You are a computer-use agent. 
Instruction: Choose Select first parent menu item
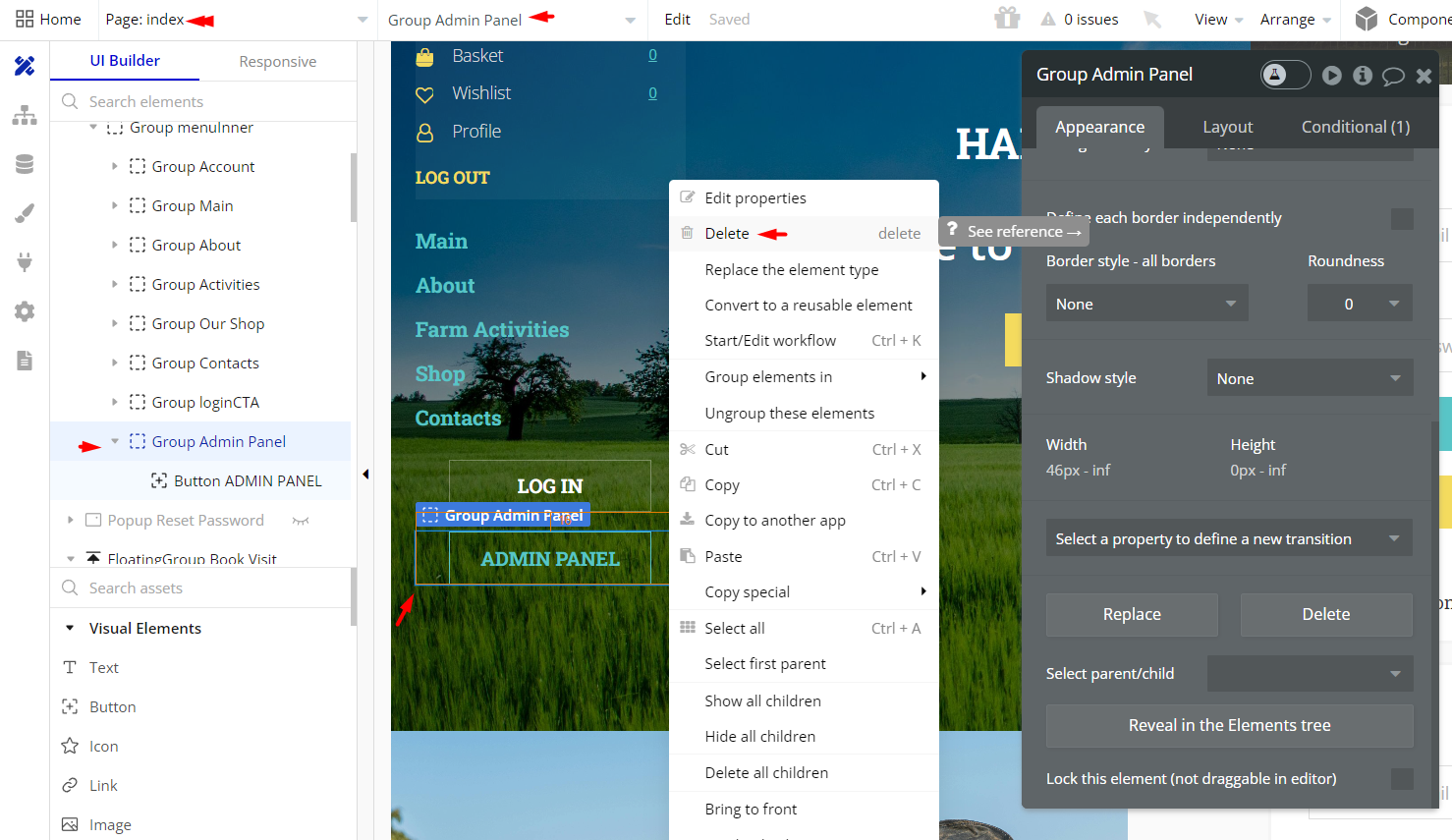click(x=804, y=664)
